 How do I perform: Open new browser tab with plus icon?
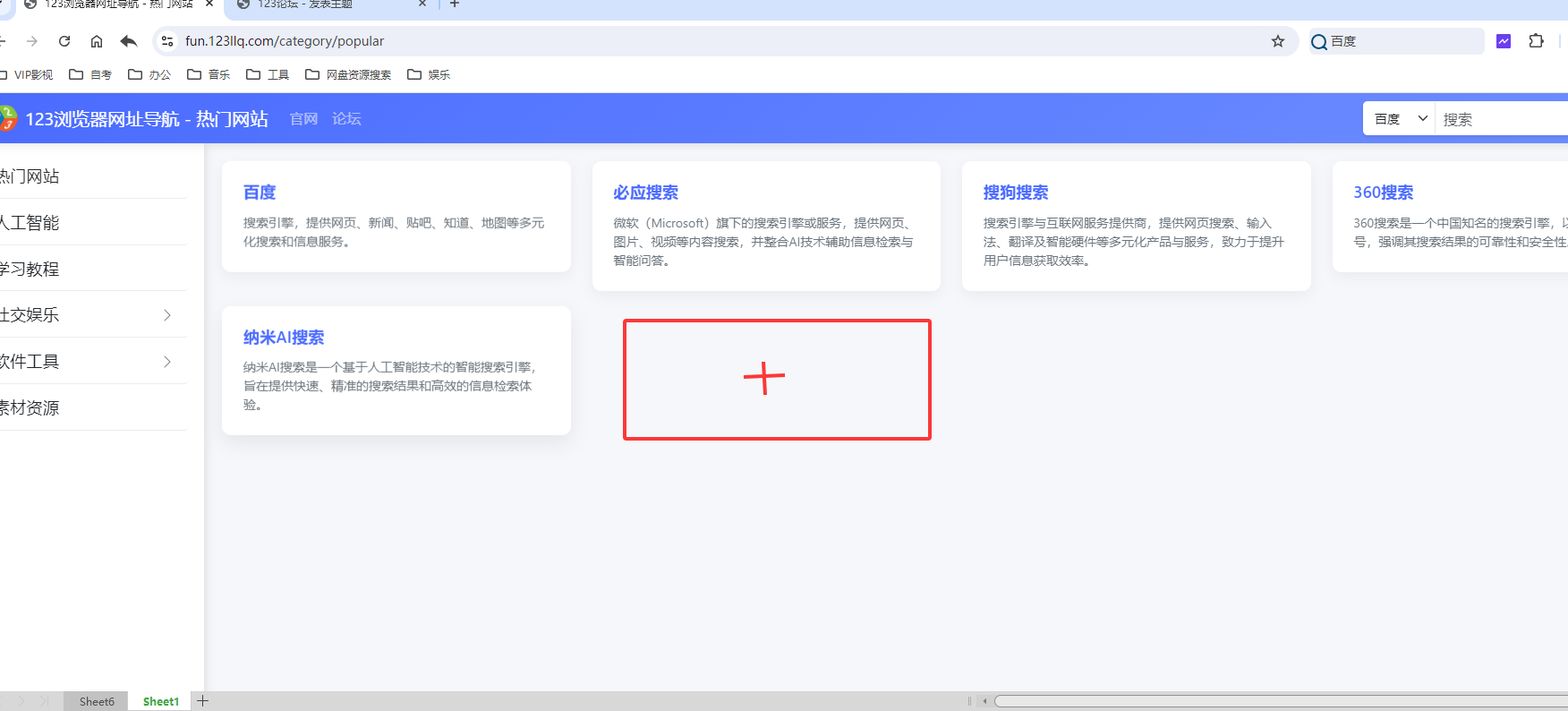(x=455, y=4)
